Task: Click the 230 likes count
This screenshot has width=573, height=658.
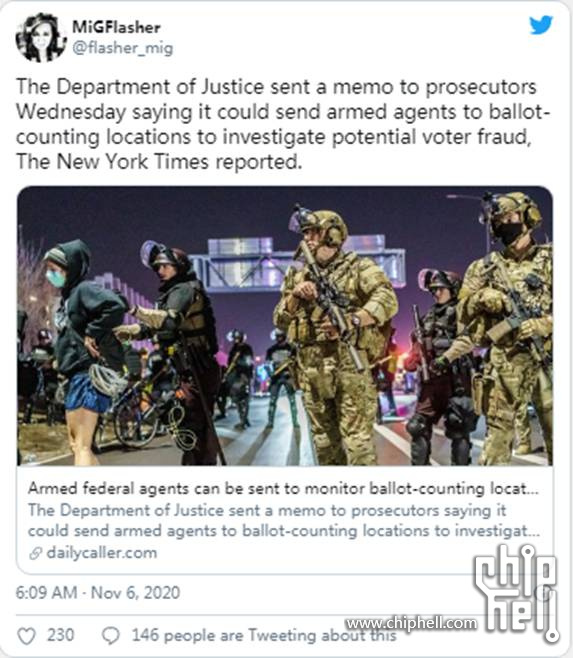Action: 60,635
